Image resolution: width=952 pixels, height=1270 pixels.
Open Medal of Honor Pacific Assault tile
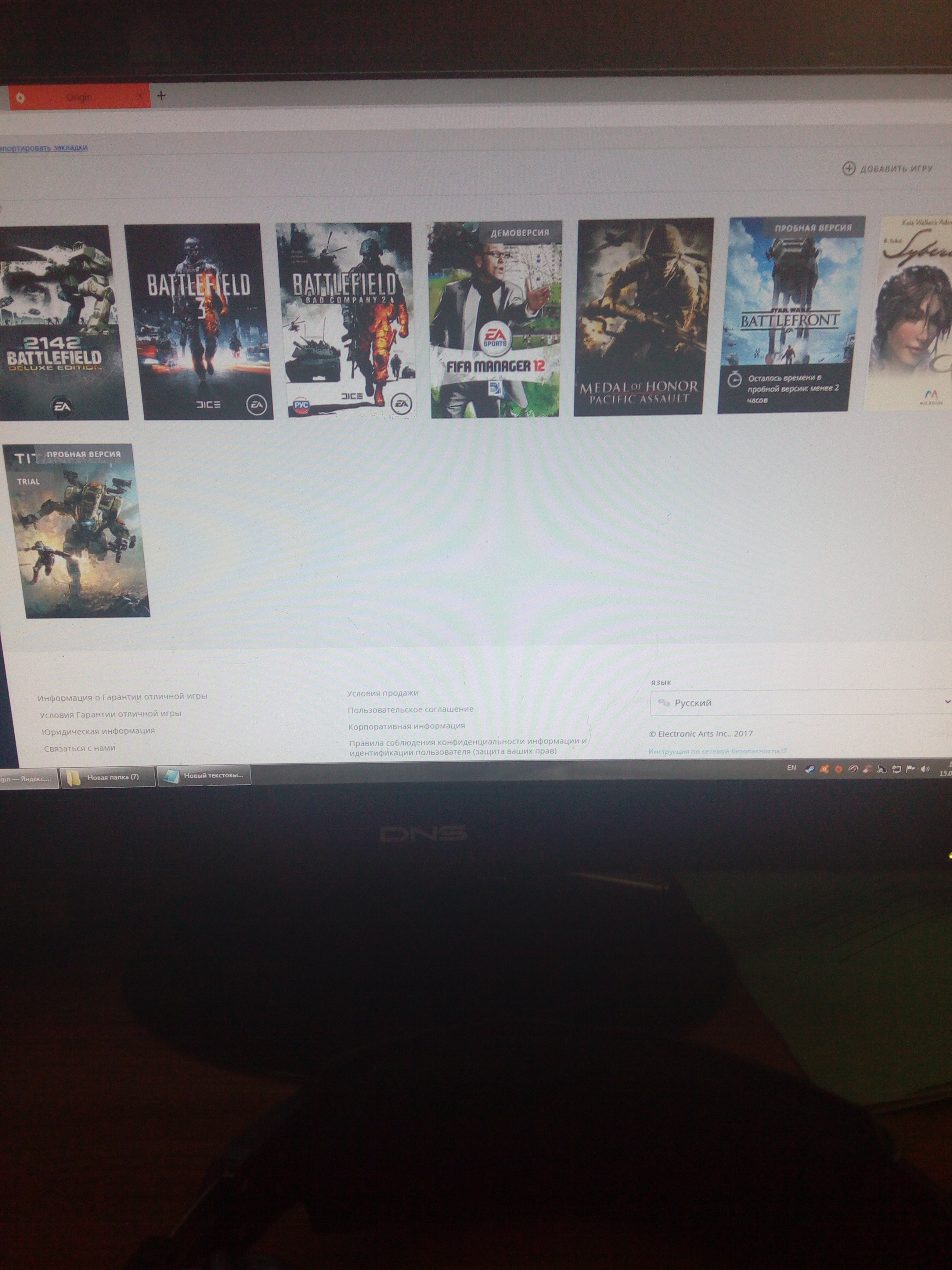[644, 316]
